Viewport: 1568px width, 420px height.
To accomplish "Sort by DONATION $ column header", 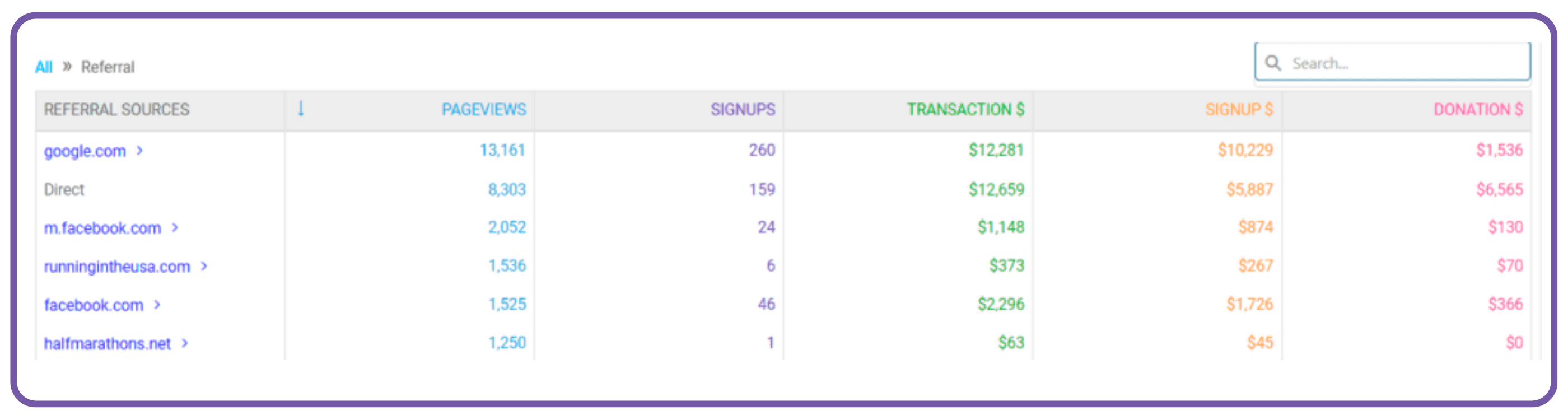I will [1478, 110].
